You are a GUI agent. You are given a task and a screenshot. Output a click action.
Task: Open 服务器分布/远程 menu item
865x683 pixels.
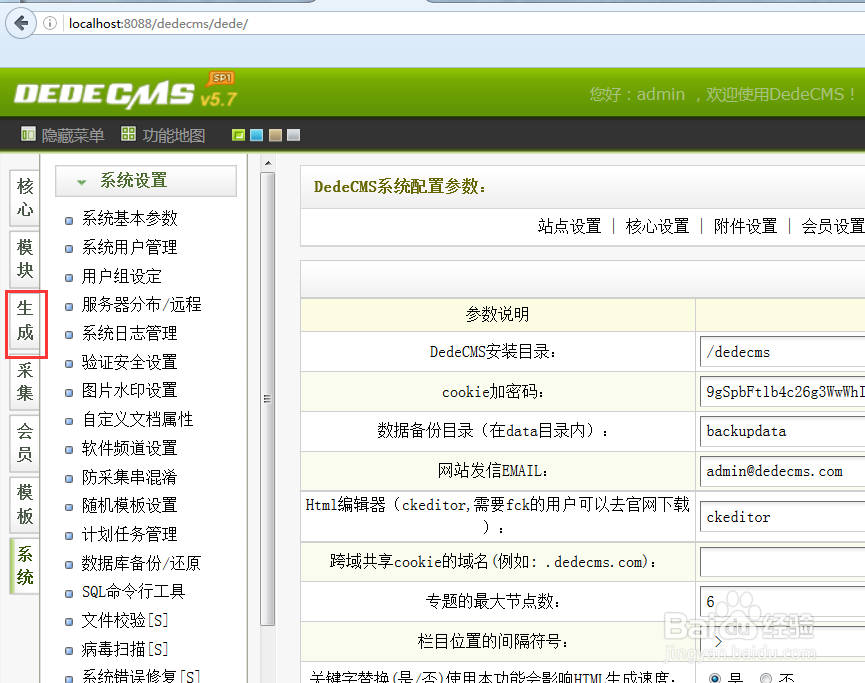(x=142, y=305)
